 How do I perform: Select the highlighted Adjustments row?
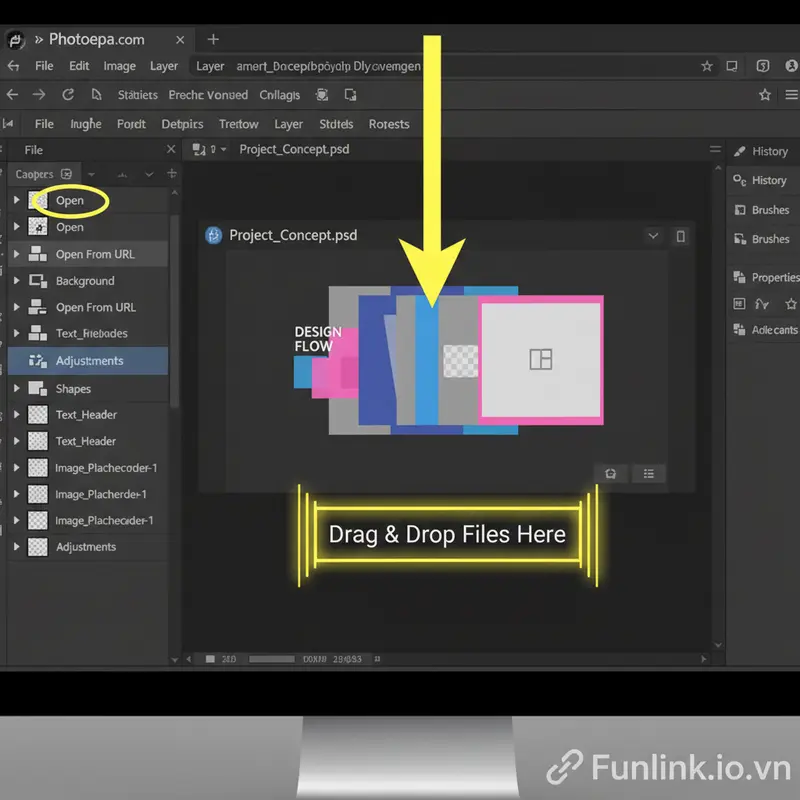89,361
